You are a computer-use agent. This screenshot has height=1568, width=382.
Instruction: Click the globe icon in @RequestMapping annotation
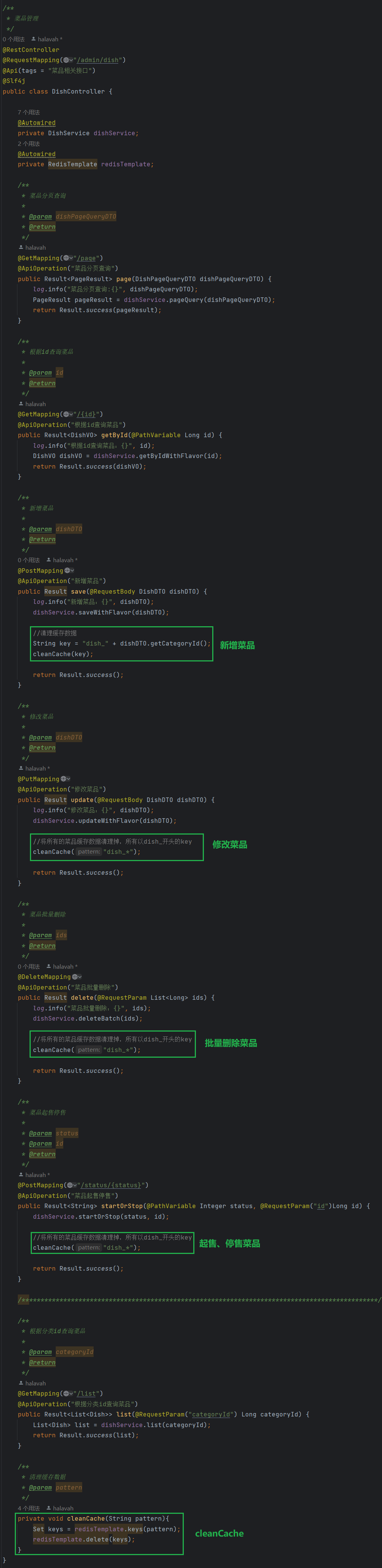(x=66, y=60)
